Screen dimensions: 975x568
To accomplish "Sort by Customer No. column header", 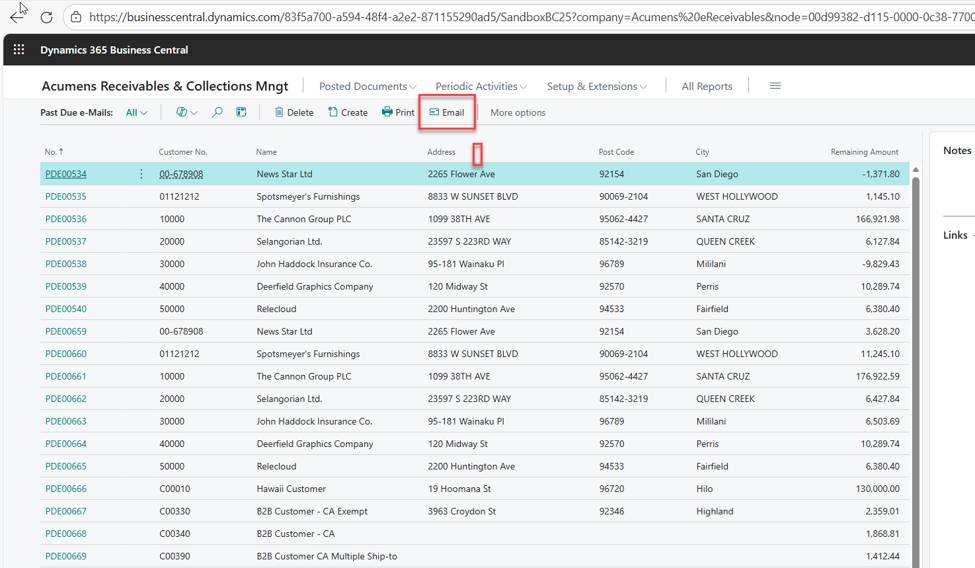I will point(183,152).
